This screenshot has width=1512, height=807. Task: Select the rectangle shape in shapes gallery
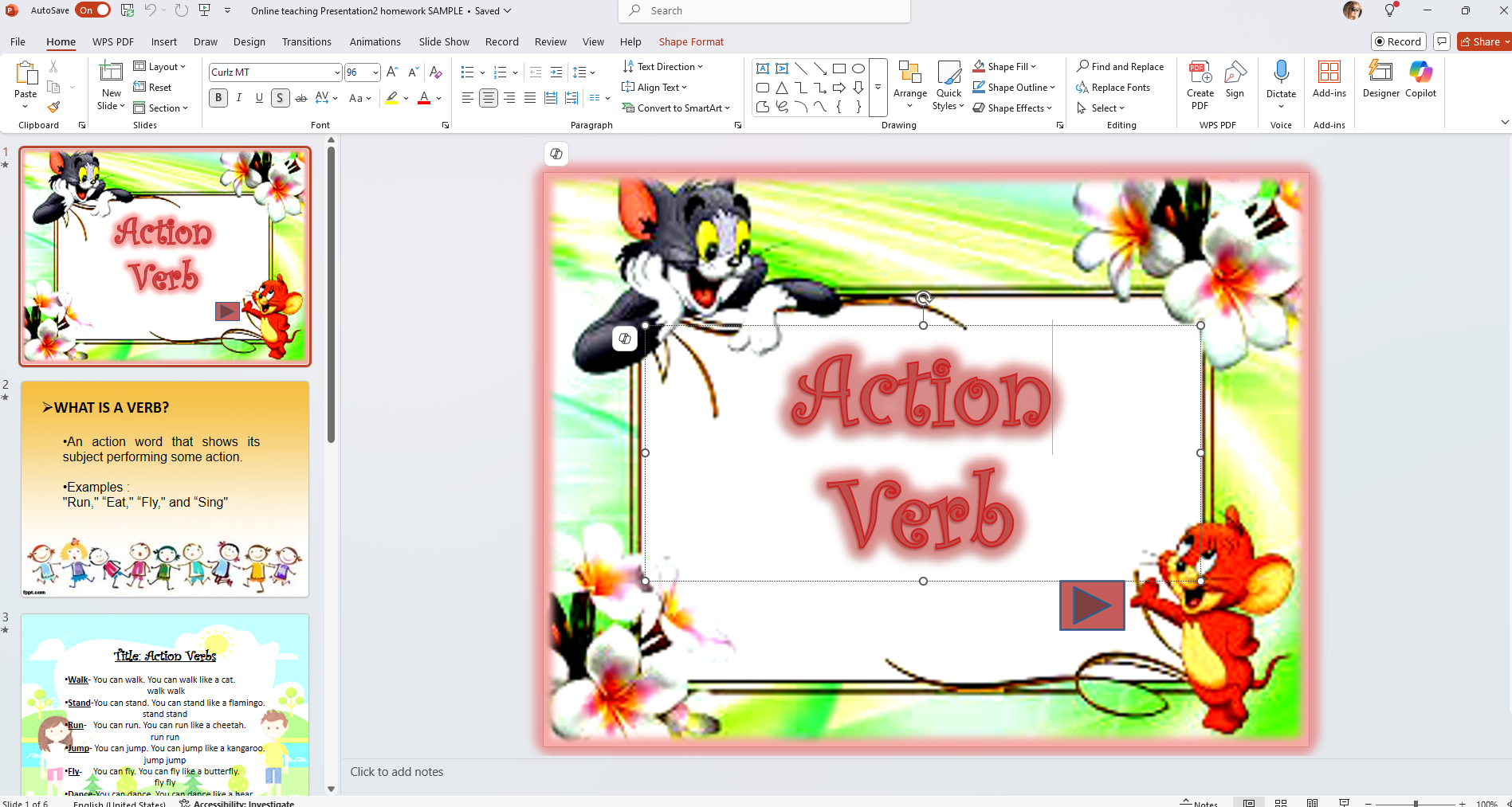point(839,69)
